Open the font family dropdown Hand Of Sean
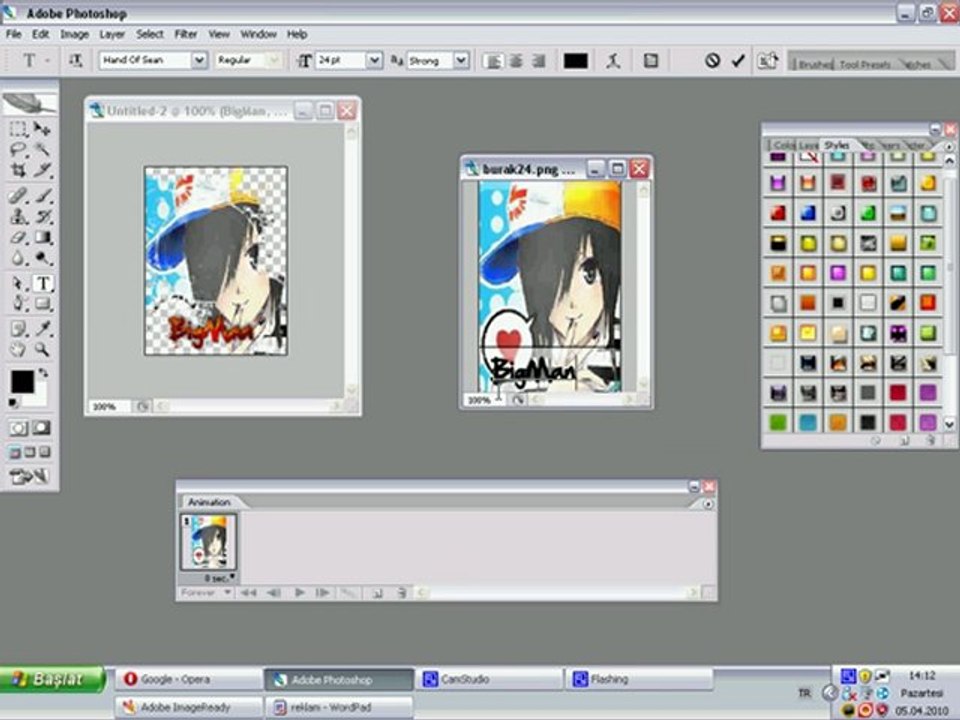This screenshot has width=960, height=720. [198, 60]
